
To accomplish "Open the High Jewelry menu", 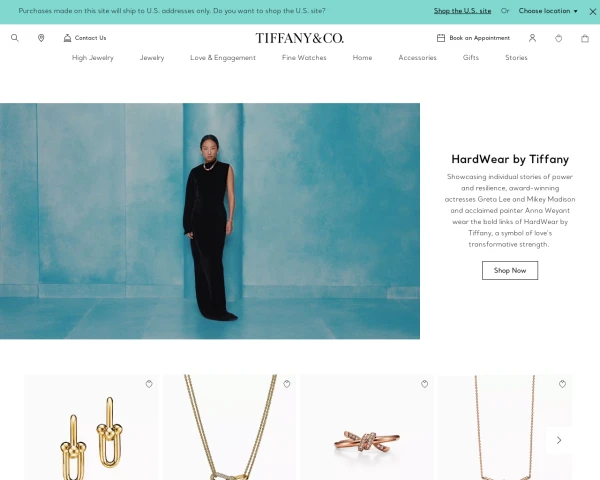I will pyautogui.click(x=93, y=57).
